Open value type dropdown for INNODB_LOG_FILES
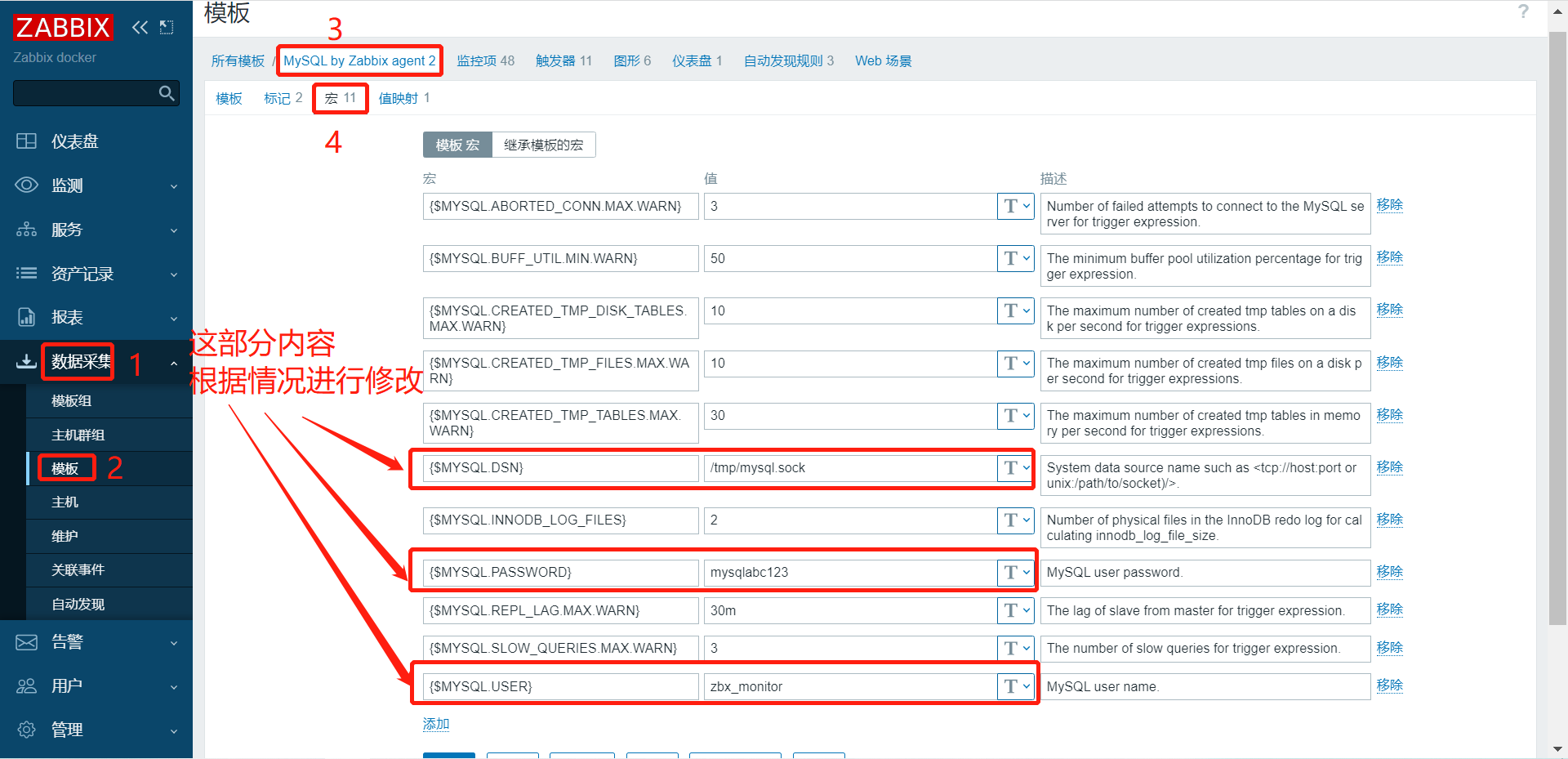Screen dimensions: 1568x759 click(1015, 520)
